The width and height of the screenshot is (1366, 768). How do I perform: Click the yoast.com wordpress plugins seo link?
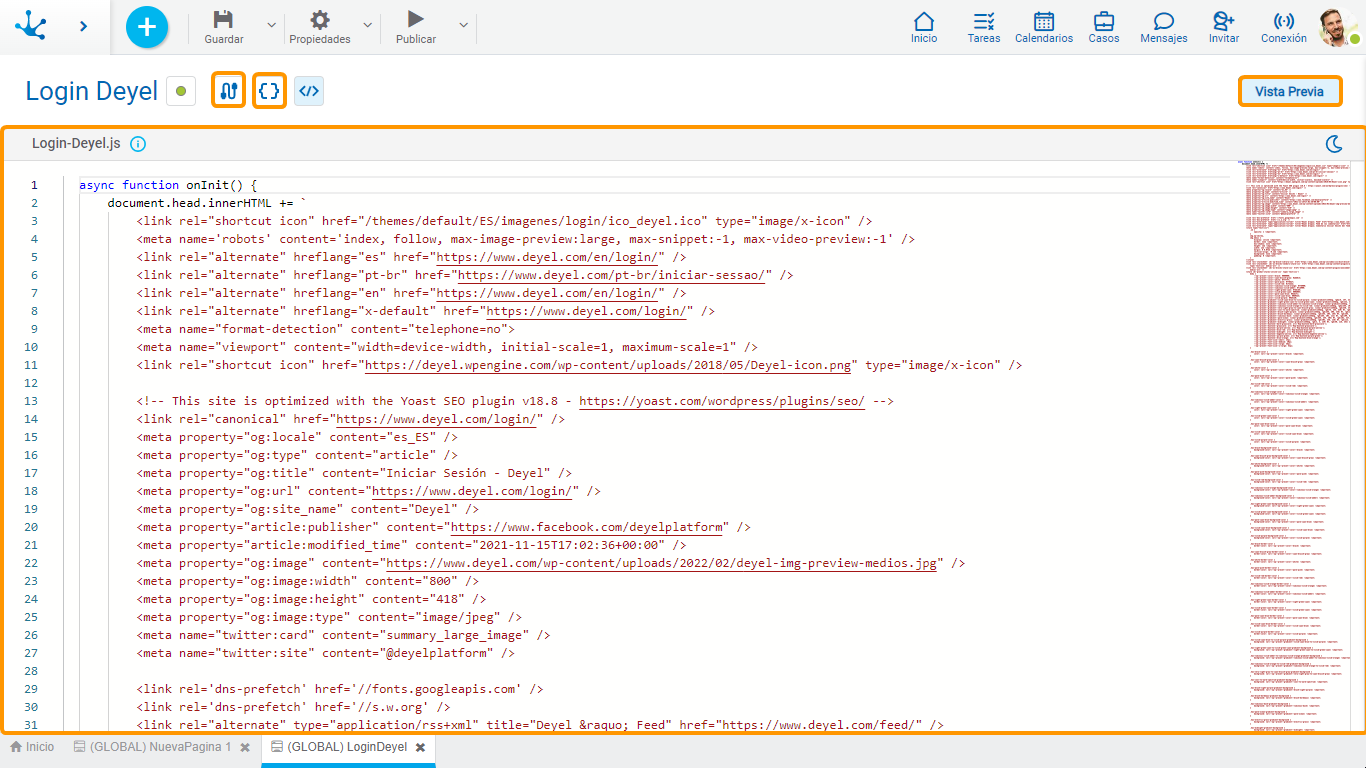click(x=722, y=401)
